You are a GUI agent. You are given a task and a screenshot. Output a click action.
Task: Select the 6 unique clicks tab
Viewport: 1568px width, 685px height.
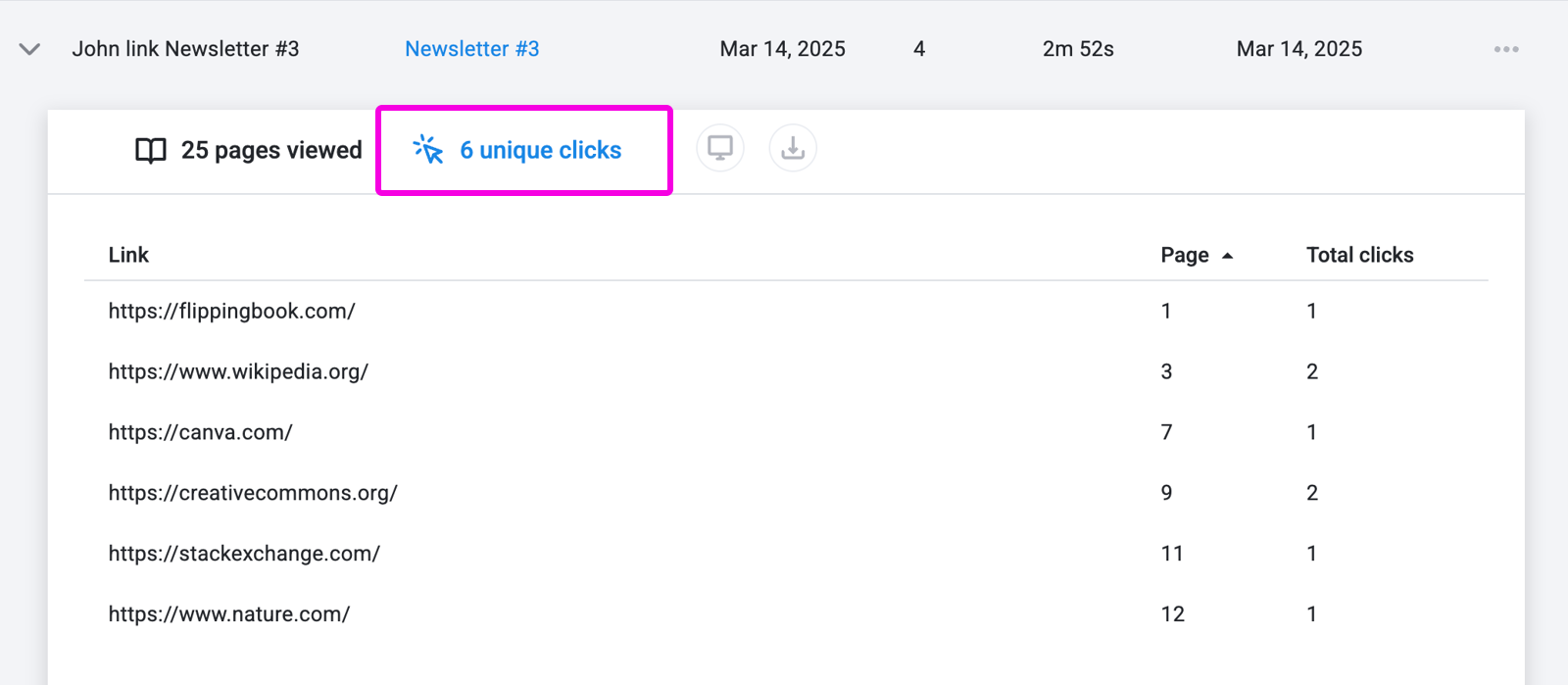pos(524,150)
